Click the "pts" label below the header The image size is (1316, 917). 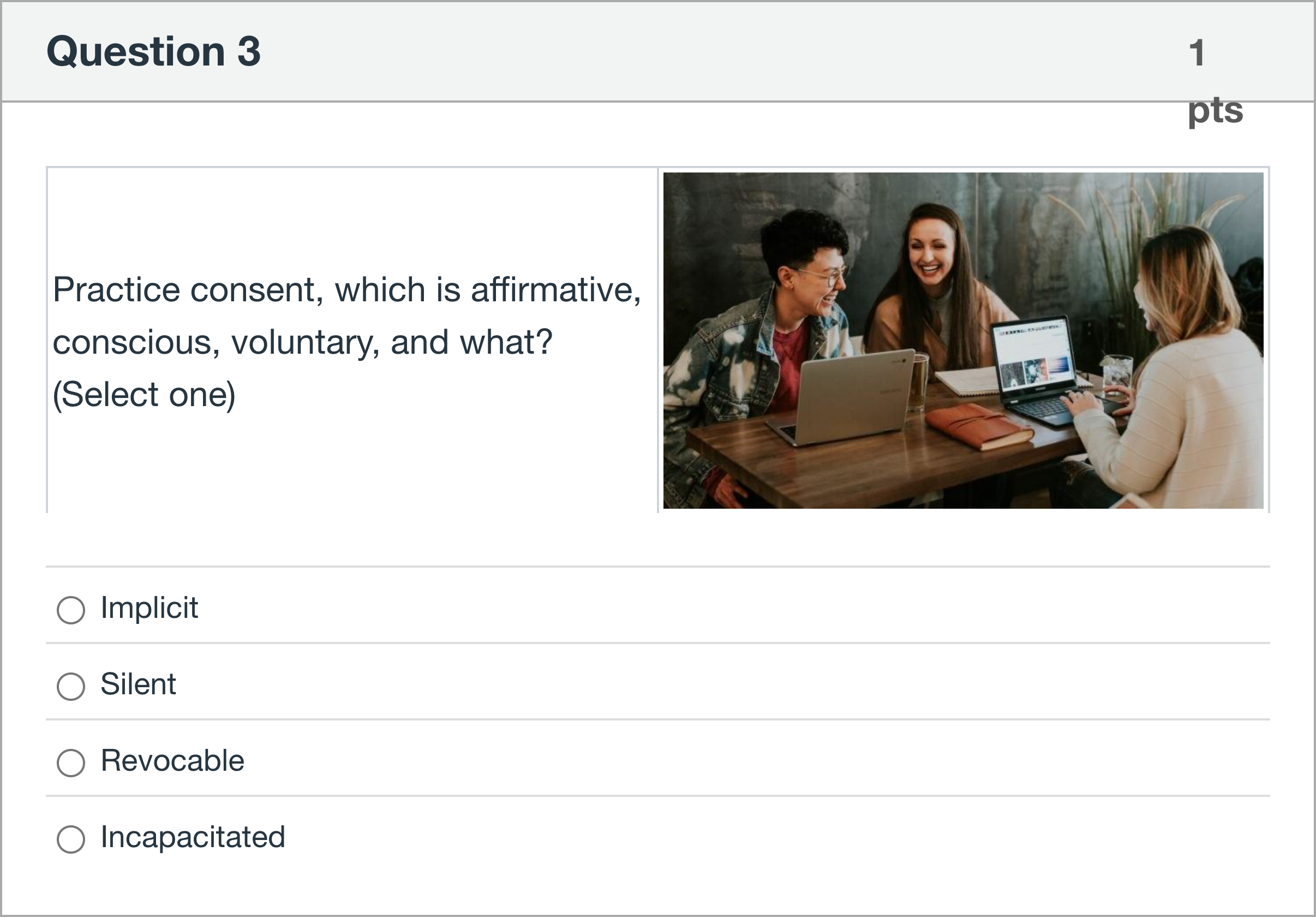pyautogui.click(x=1215, y=110)
